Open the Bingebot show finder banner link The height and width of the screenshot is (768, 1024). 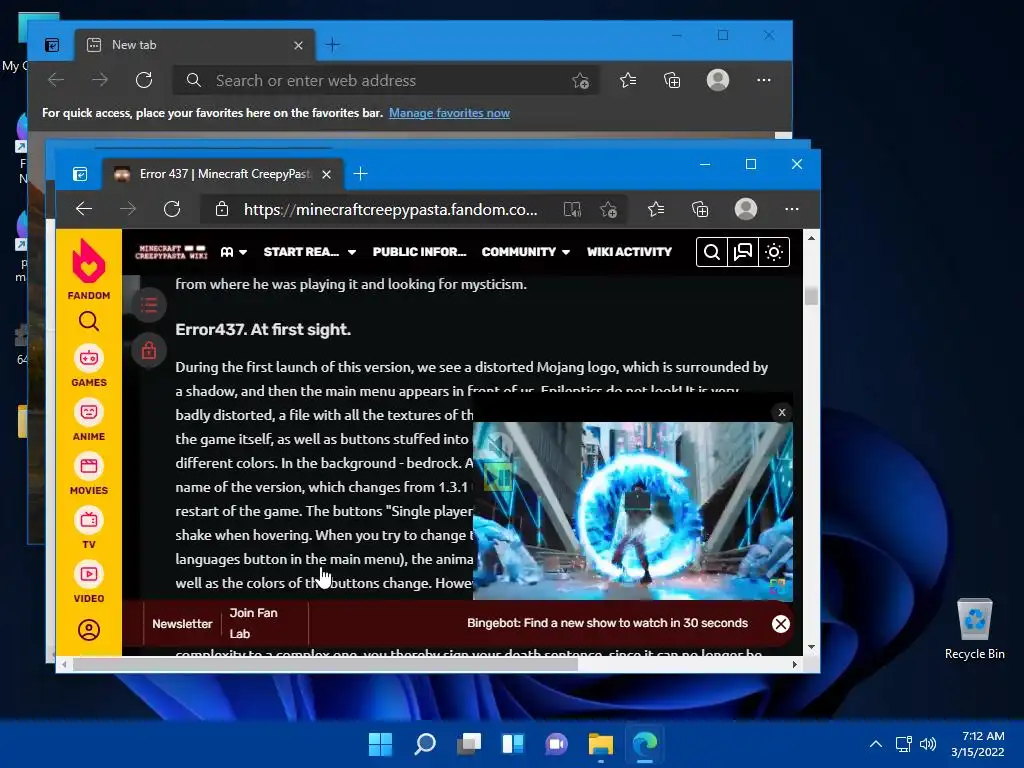[607, 623]
